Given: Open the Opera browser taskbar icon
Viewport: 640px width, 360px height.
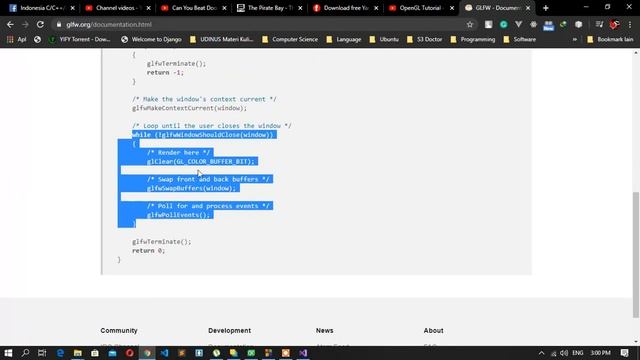Looking at the screenshot, I should (x=129, y=353).
